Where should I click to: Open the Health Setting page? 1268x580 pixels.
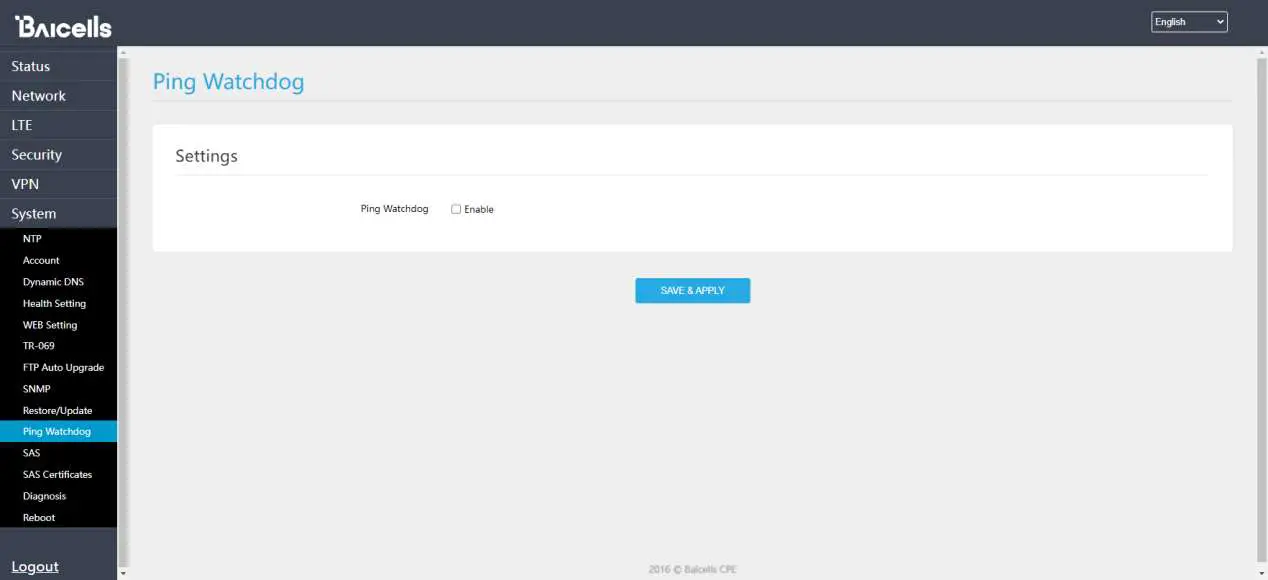(58, 303)
